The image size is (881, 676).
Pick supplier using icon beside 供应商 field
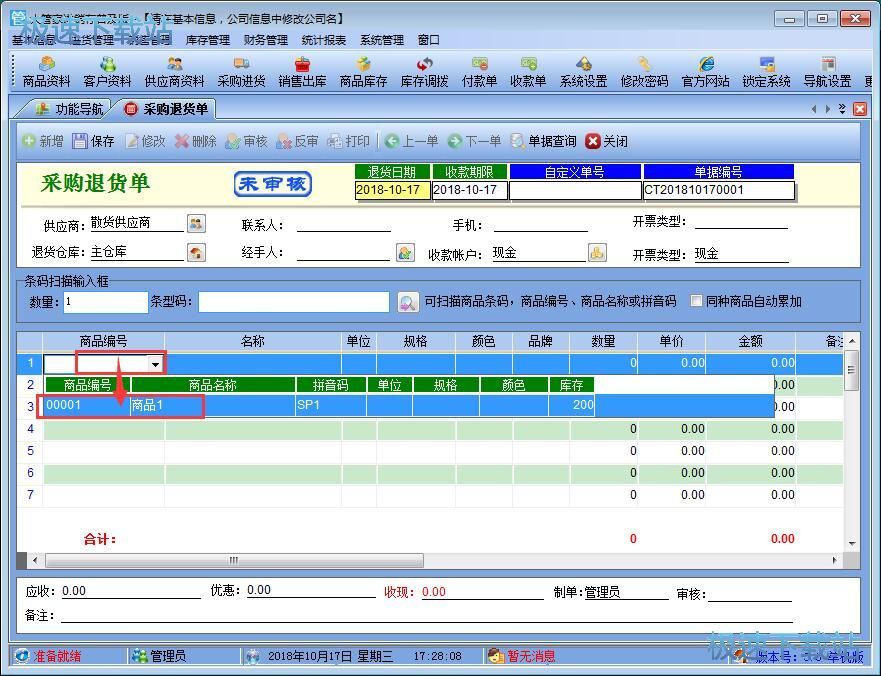pyautogui.click(x=196, y=224)
